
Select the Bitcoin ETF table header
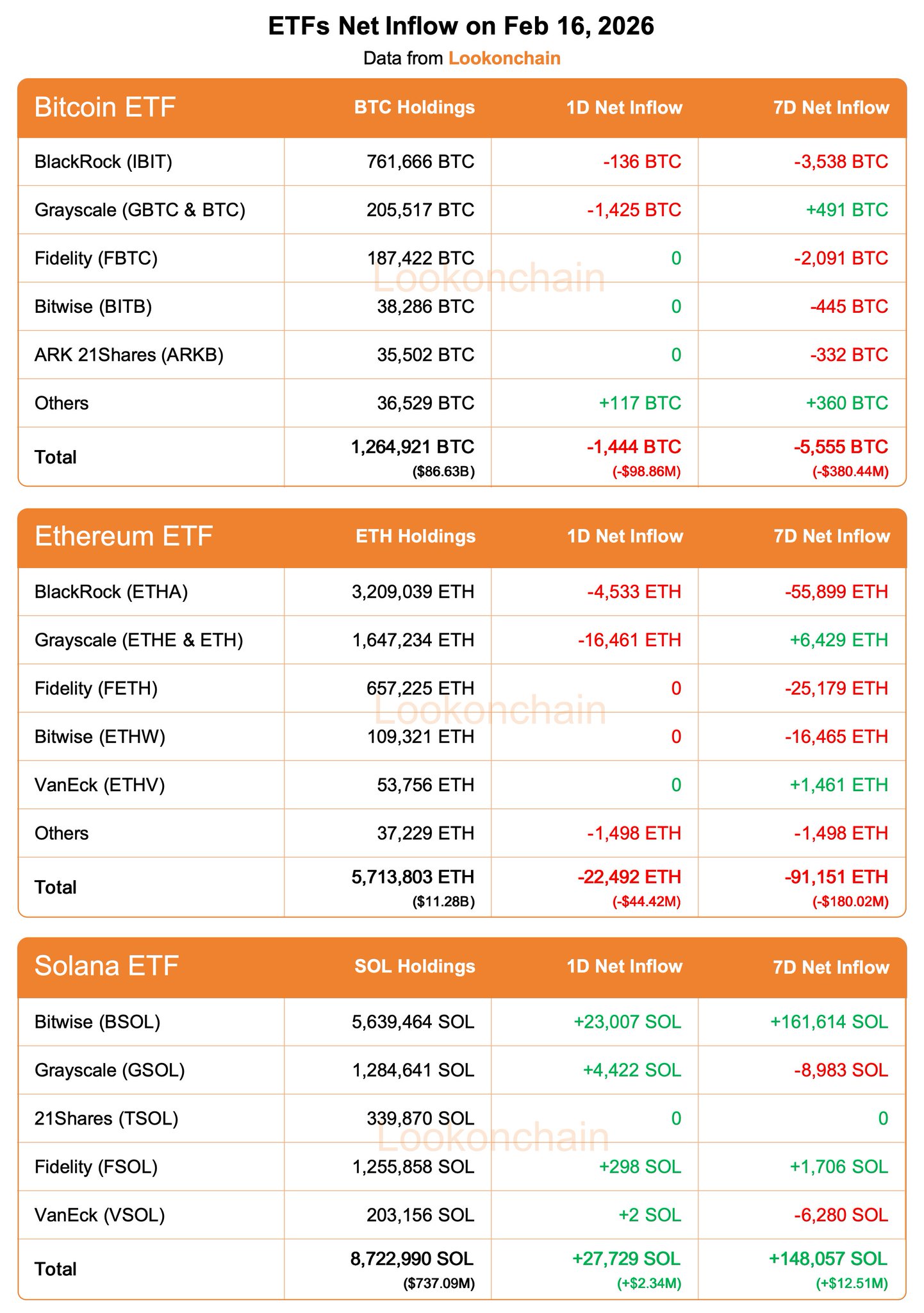point(105,107)
